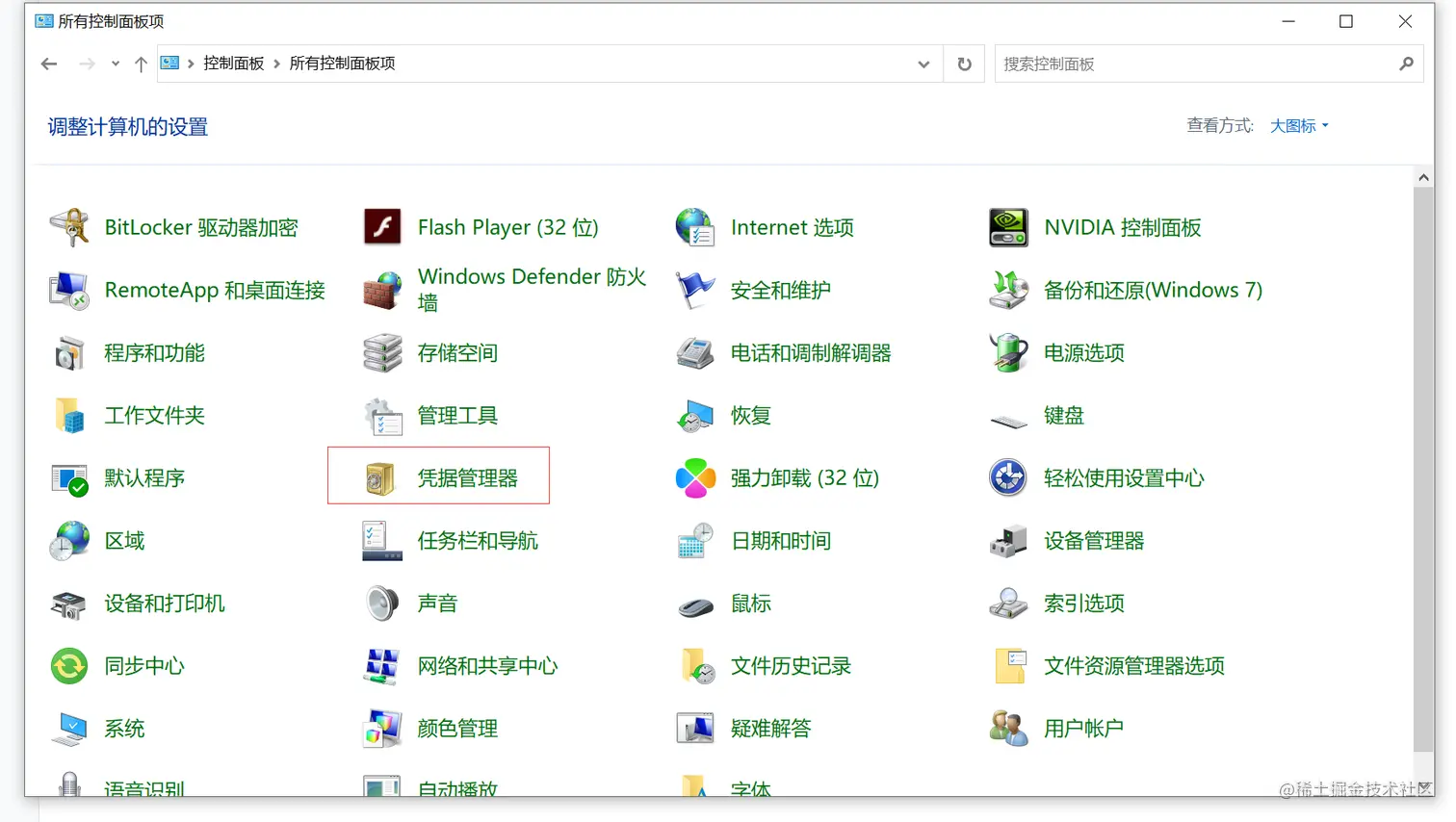Open BitLocker 驱动器加密 icon

click(x=69, y=228)
